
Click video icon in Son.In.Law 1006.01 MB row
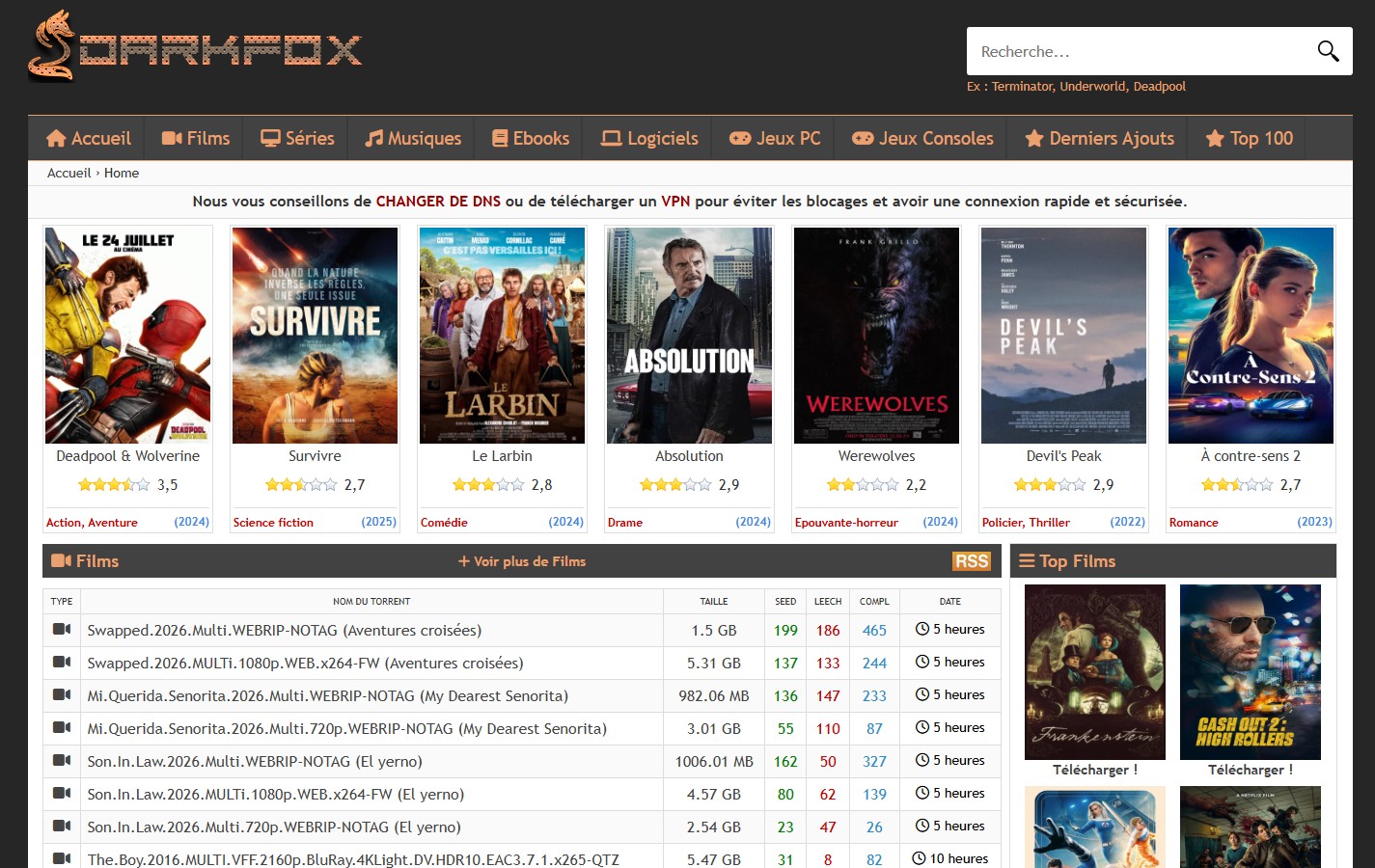pos(62,760)
